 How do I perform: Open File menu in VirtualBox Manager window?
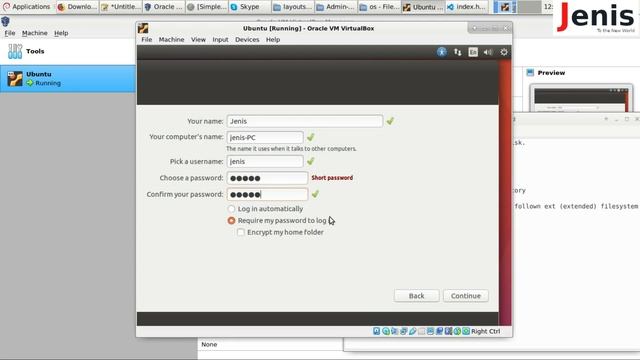coord(10,33)
